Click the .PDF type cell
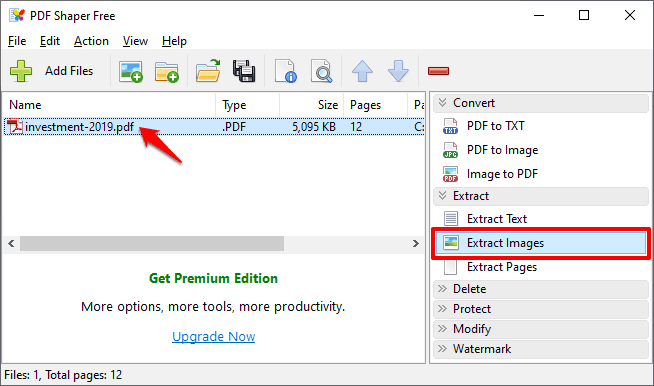The height and width of the screenshot is (386, 654). pyautogui.click(x=234, y=127)
